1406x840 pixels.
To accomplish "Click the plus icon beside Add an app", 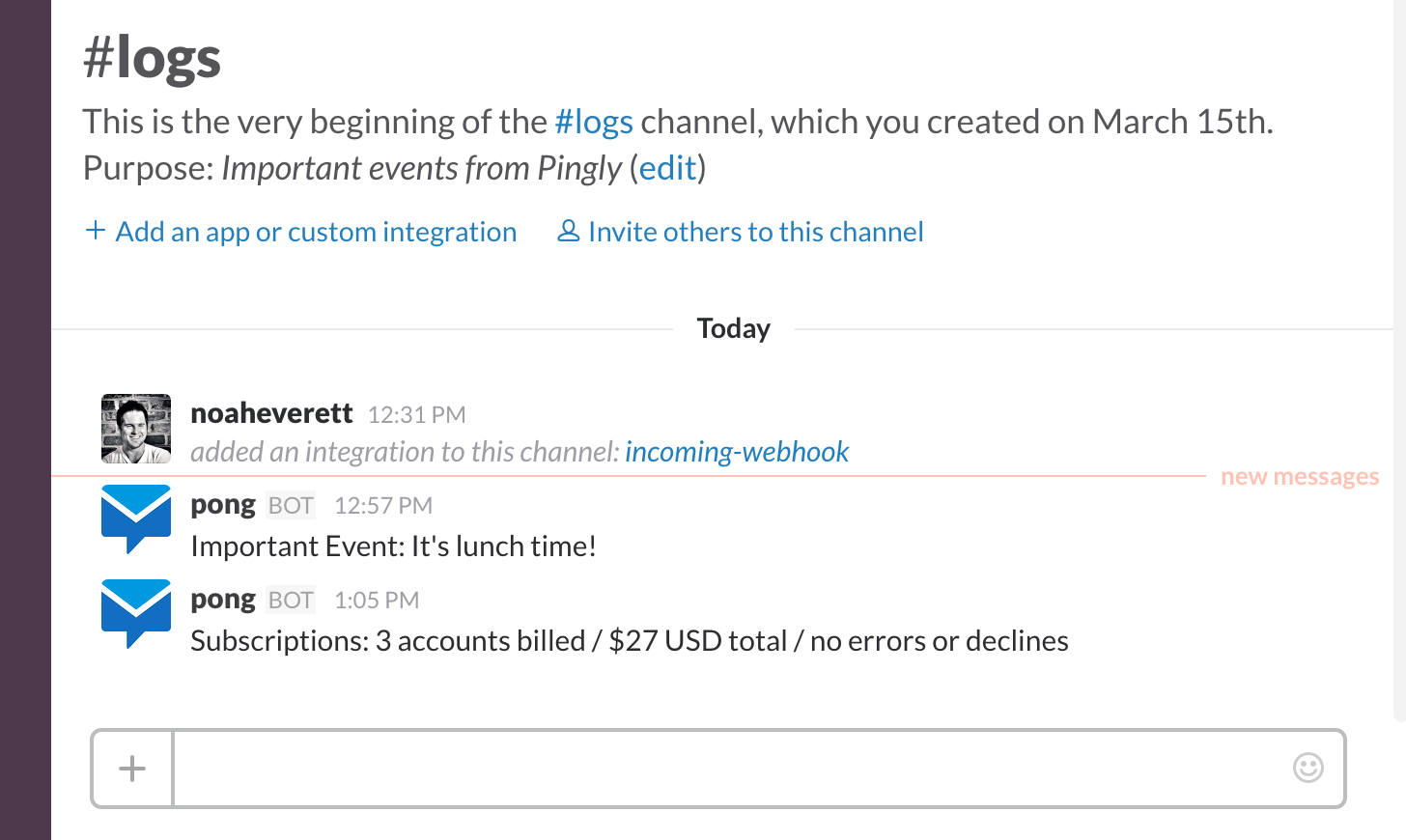I will [x=96, y=231].
